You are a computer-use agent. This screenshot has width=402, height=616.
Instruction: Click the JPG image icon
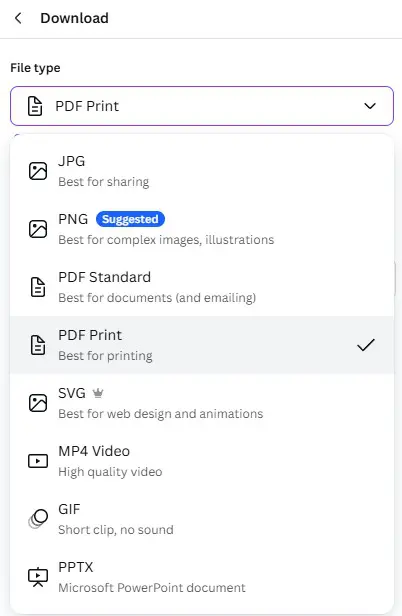point(38,171)
